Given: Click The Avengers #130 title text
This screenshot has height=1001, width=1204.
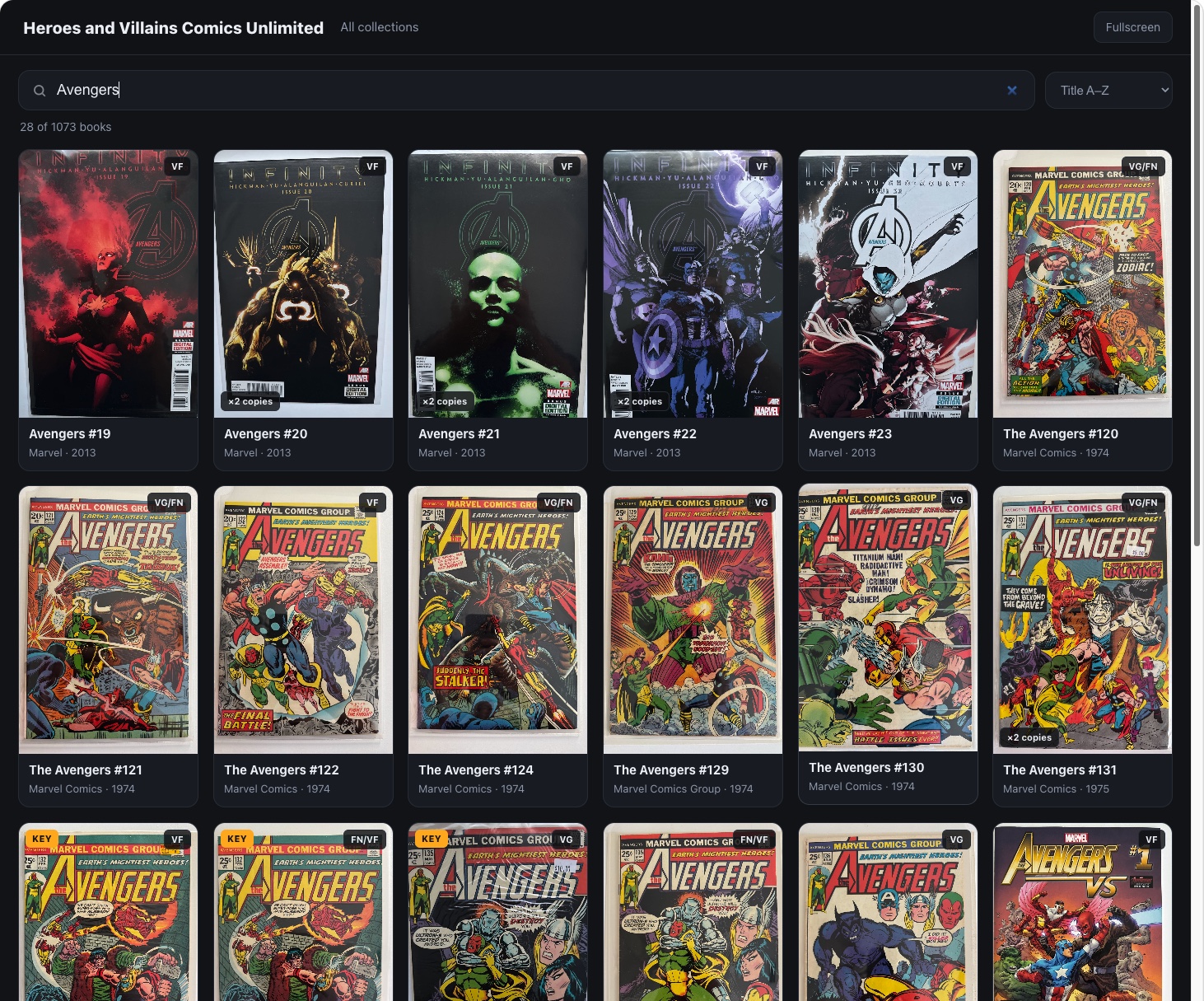Looking at the screenshot, I should (x=866, y=768).
